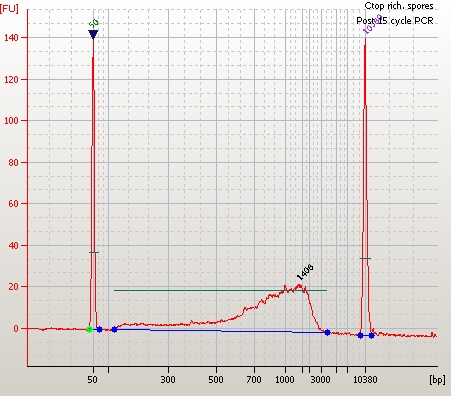
Task: Click the 300 tick label on the x-axis
Action: click(x=168, y=380)
